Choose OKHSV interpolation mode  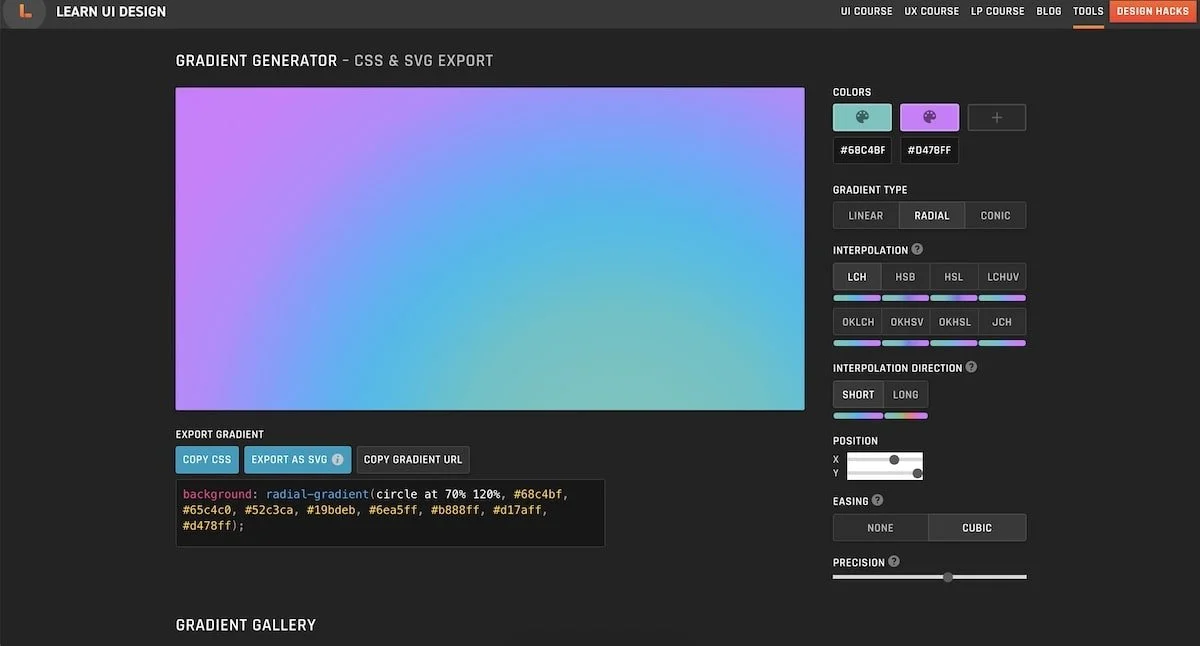click(905, 322)
